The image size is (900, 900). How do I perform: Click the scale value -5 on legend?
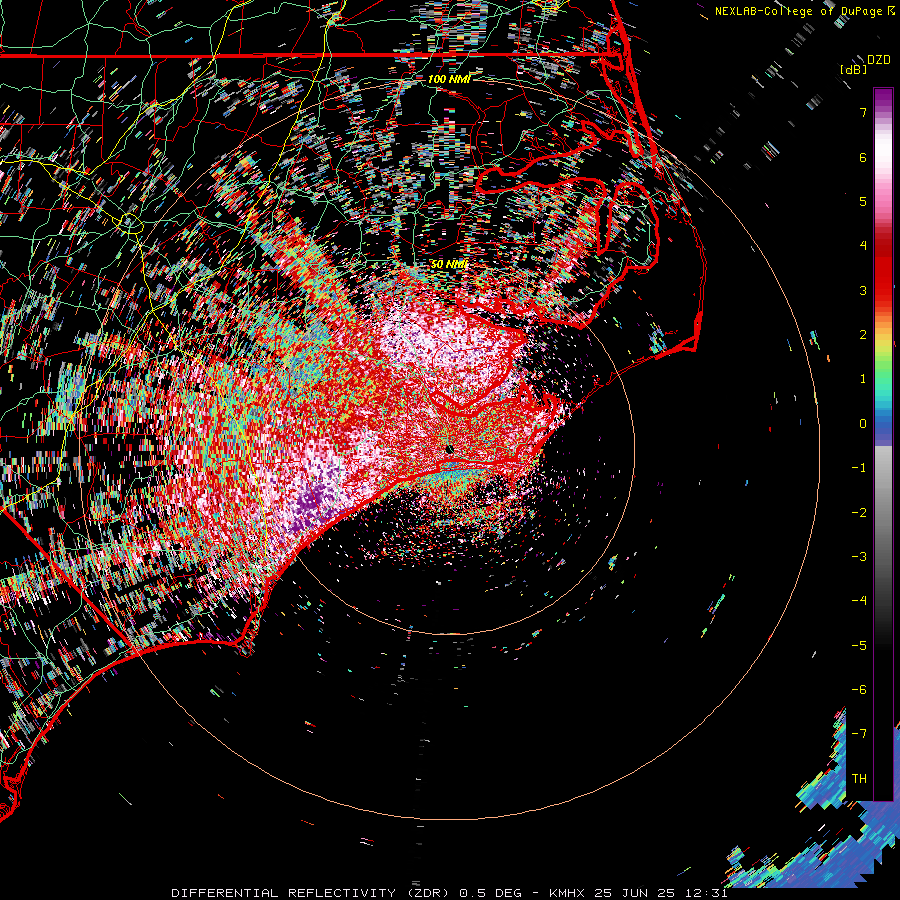click(x=859, y=646)
